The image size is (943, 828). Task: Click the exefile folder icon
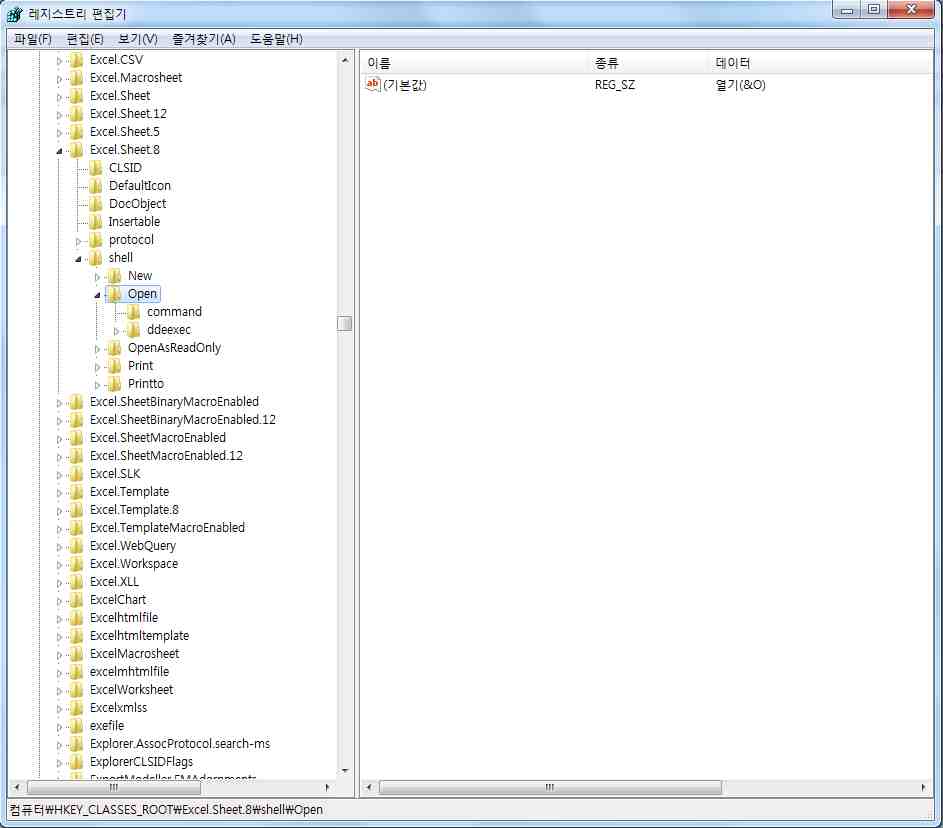tap(76, 726)
